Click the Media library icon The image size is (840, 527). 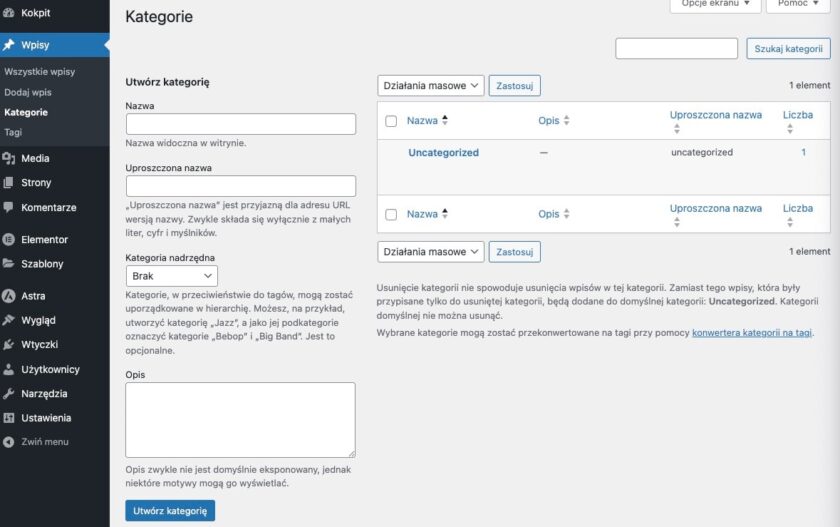coord(9,158)
